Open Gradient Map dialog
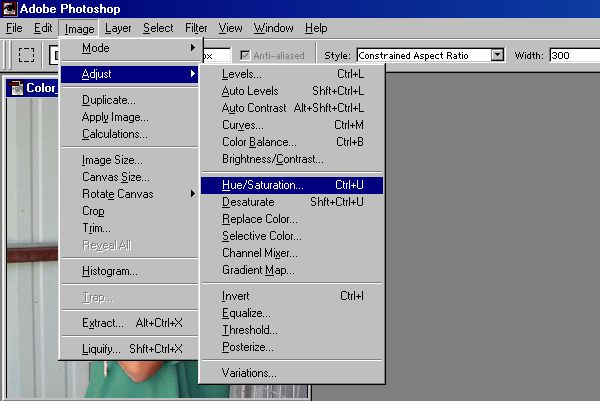 292,270
